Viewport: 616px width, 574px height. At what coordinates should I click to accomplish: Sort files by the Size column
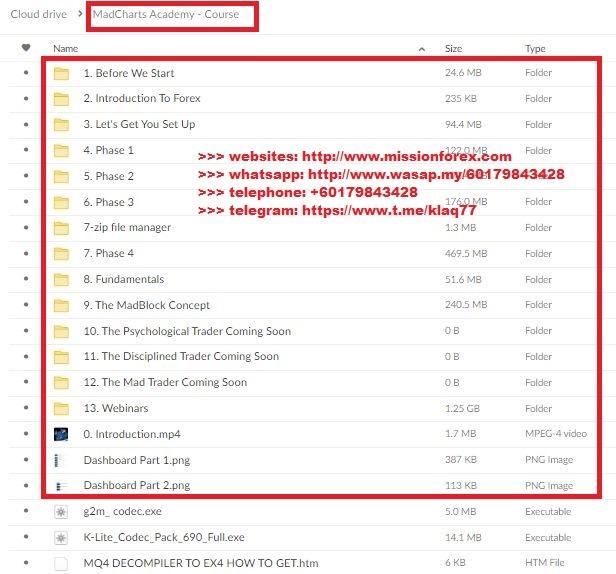point(453,48)
